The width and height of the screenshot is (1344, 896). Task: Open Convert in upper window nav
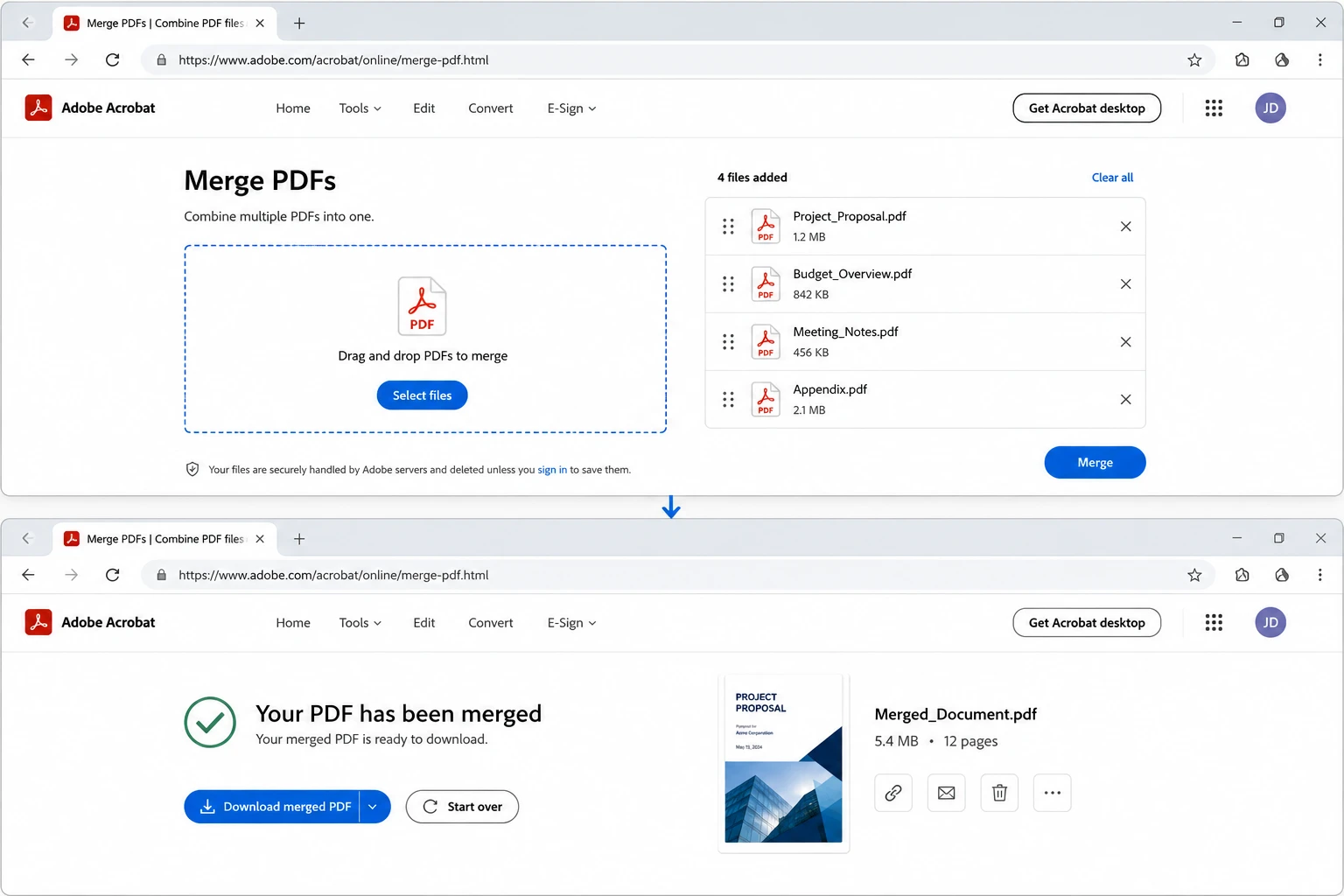[x=491, y=108]
